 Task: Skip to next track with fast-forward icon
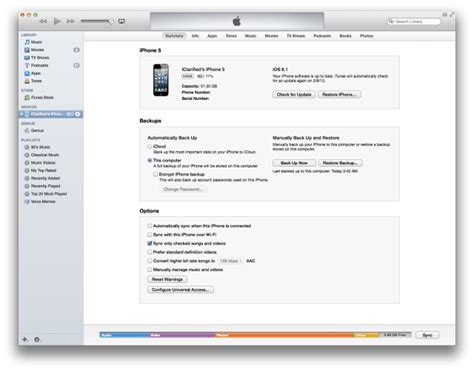pyautogui.click(x=70, y=21)
